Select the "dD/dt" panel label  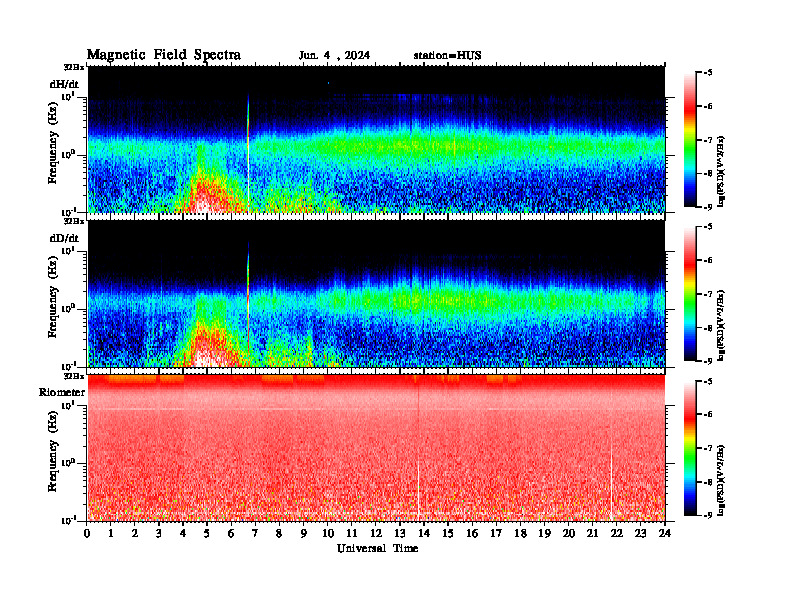[64, 238]
